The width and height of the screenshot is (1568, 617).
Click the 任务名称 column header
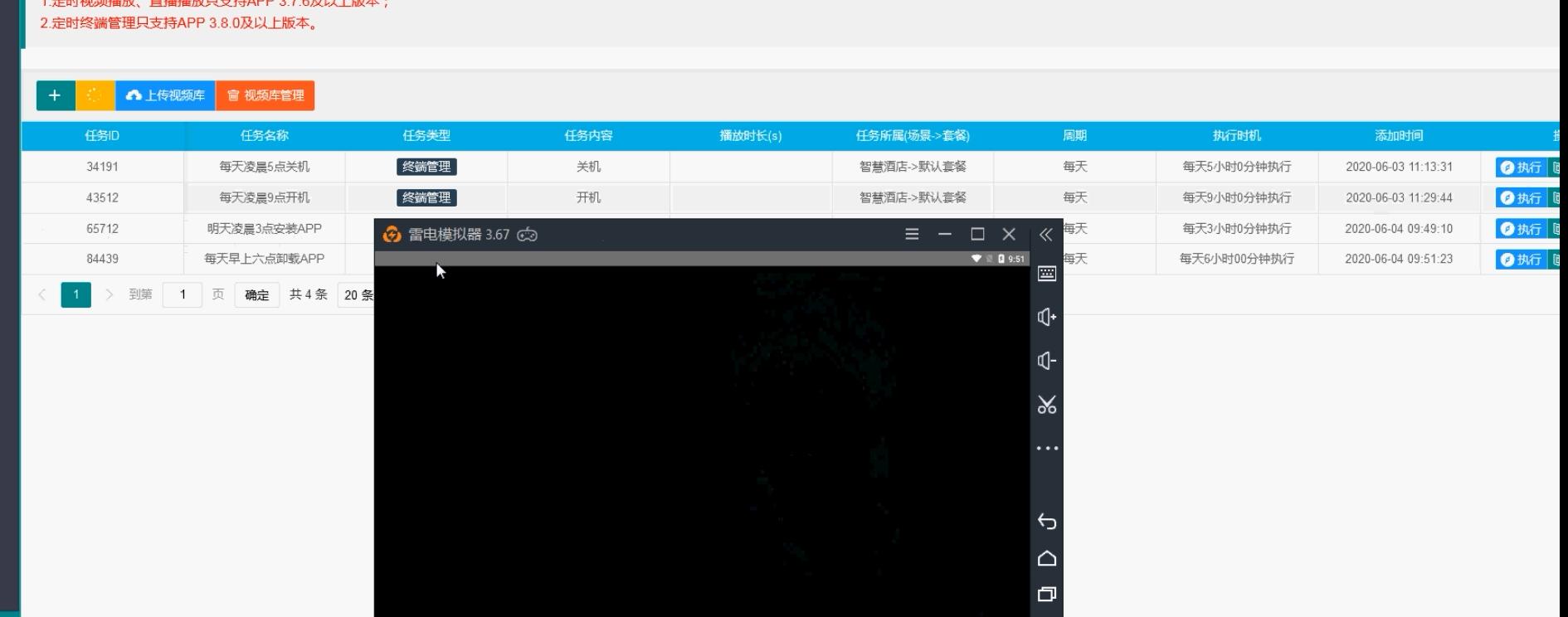point(264,136)
